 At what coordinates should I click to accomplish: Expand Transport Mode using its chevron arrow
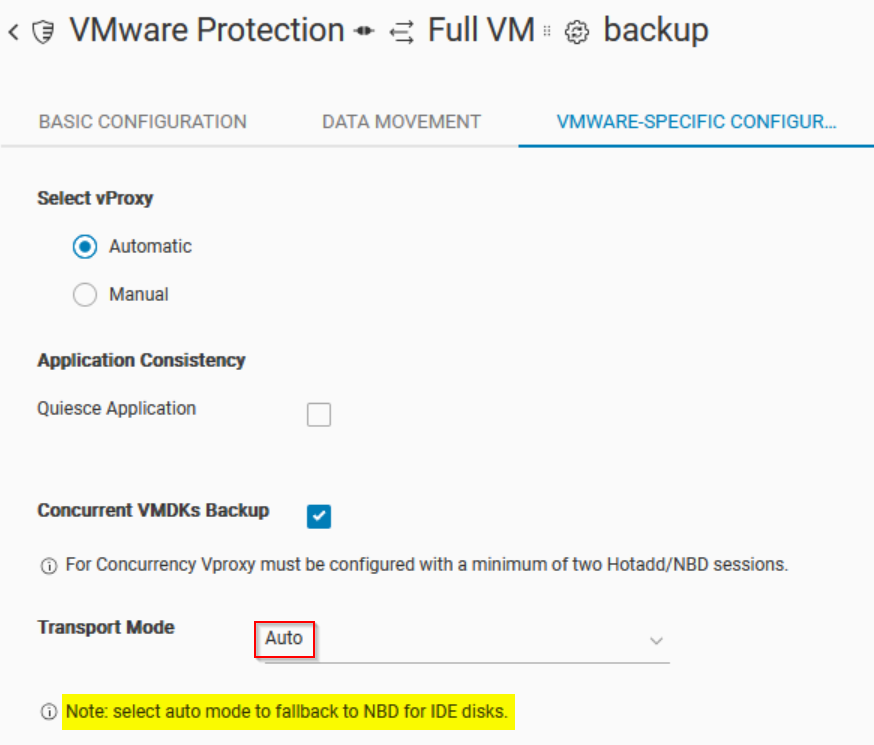[x=656, y=640]
